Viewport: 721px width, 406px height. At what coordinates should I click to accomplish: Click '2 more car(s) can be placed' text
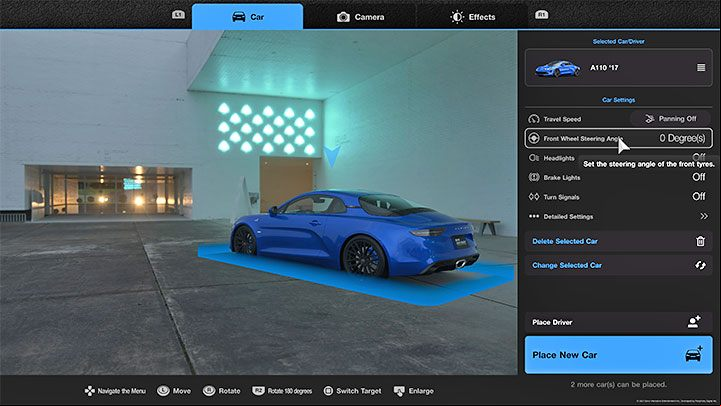[618, 384]
